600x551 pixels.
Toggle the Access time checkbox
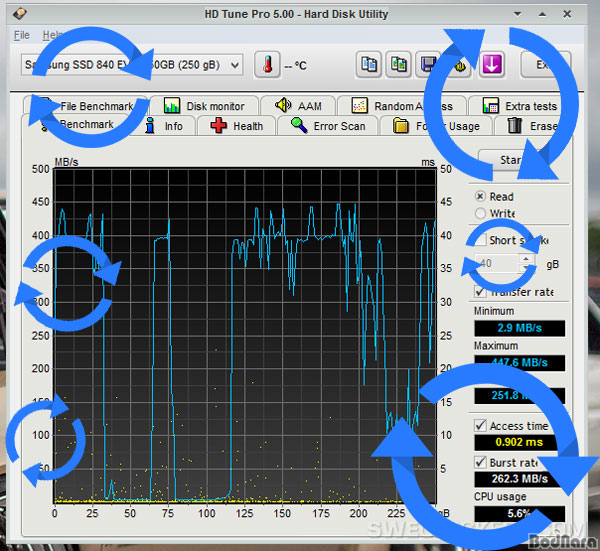coord(481,425)
